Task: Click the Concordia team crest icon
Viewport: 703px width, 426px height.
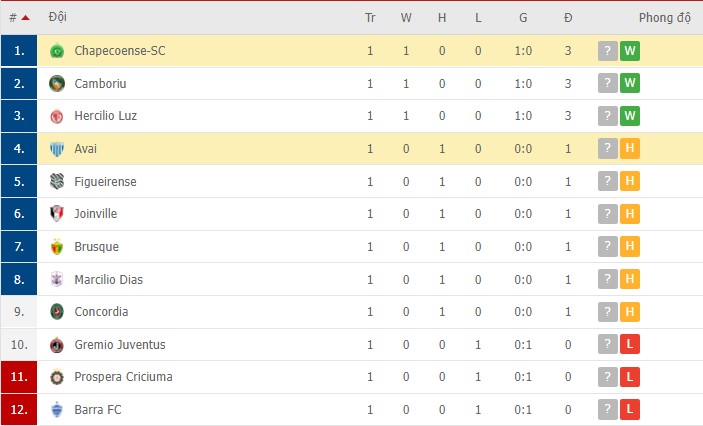Action: click(57, 312)
